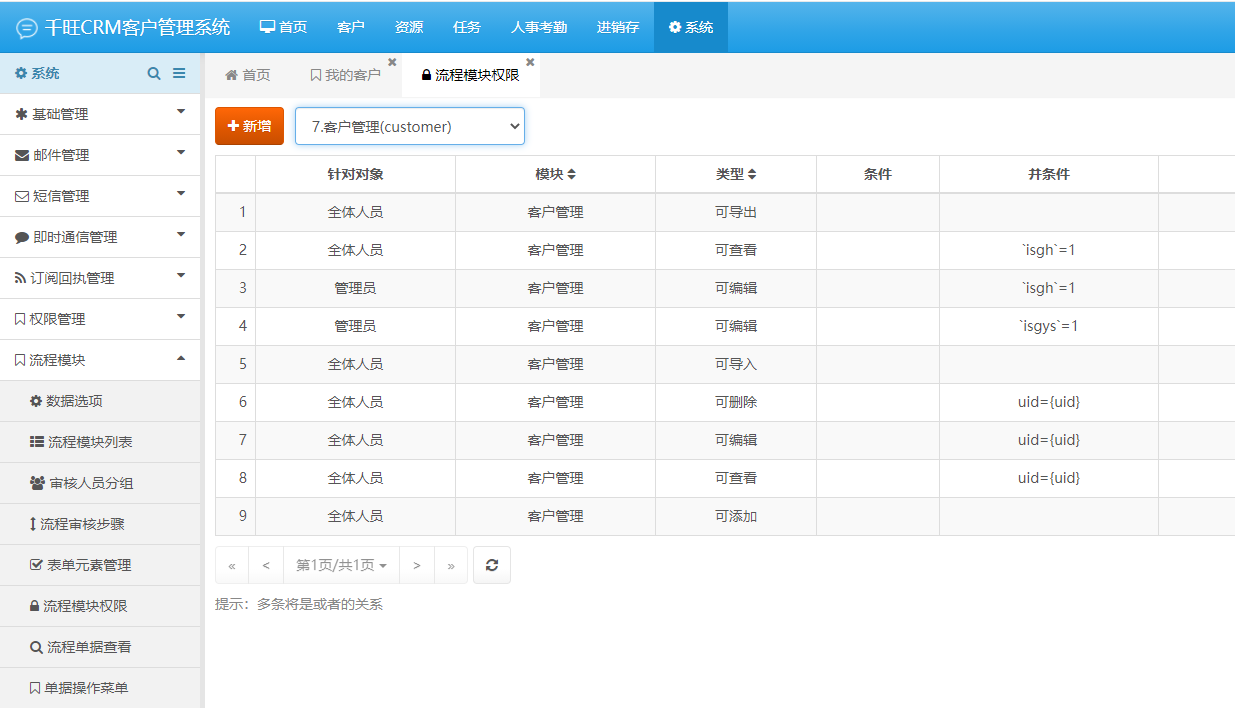This screenshot has width=1235, height=708.
Task: Expand the 订阅回执管理 sidebar section
Action: pyautogui.click(x=100, y=278)
